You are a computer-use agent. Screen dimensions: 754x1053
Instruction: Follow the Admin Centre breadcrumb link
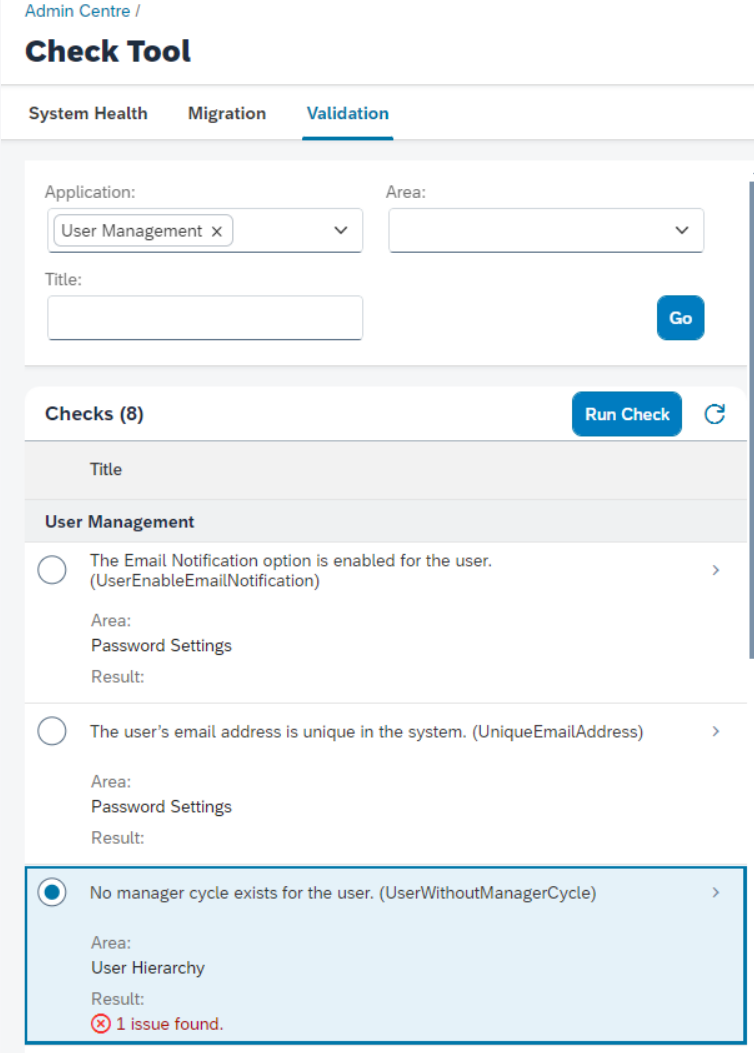click(78, 11)
